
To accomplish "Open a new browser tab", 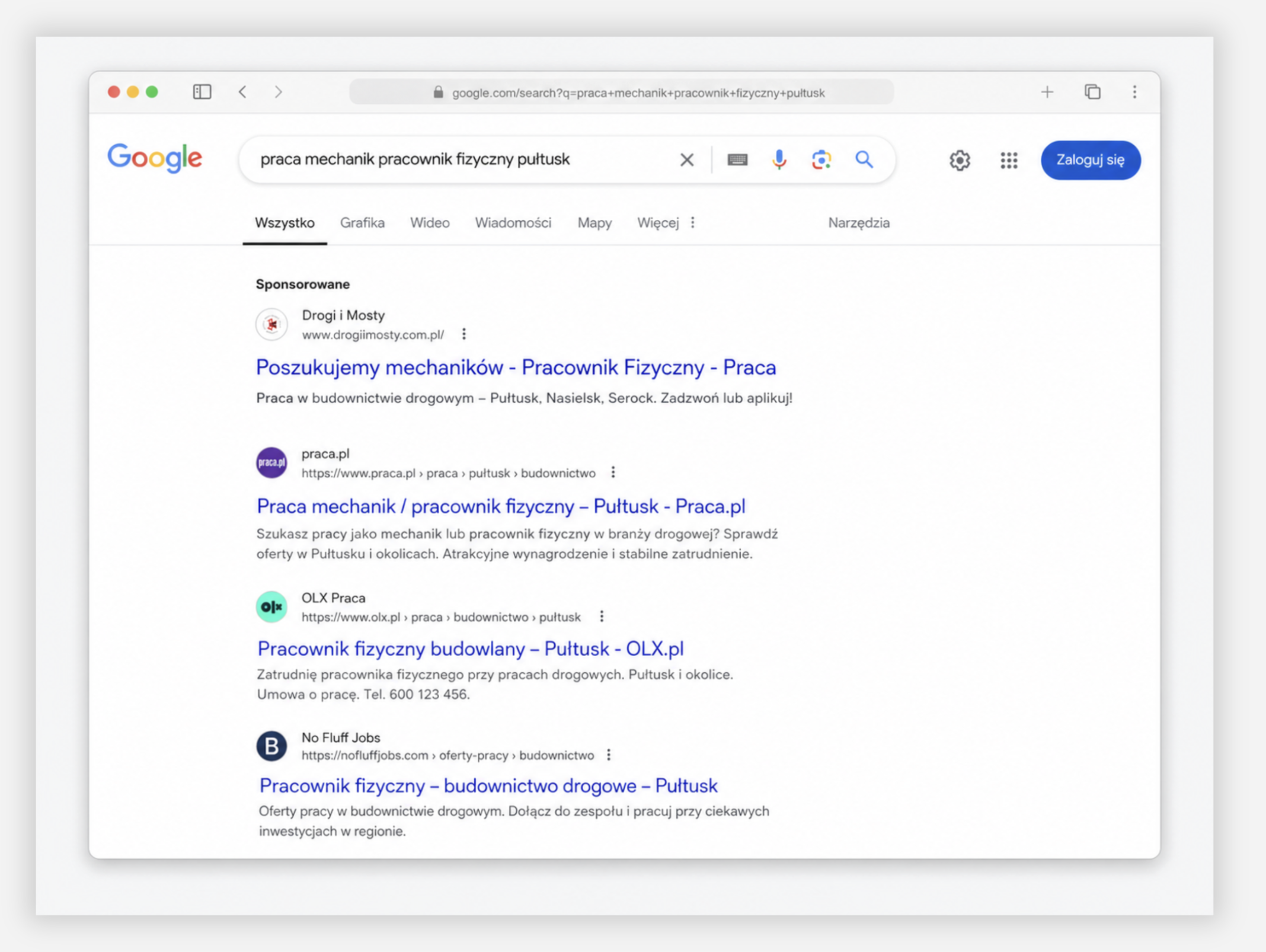I will (x=1047, y=92).
